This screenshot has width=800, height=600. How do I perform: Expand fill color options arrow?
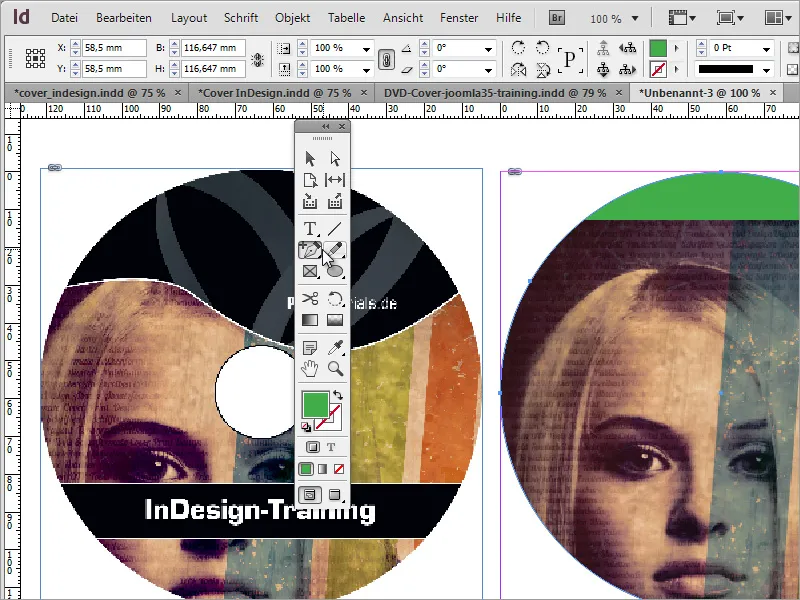point(677,48)
